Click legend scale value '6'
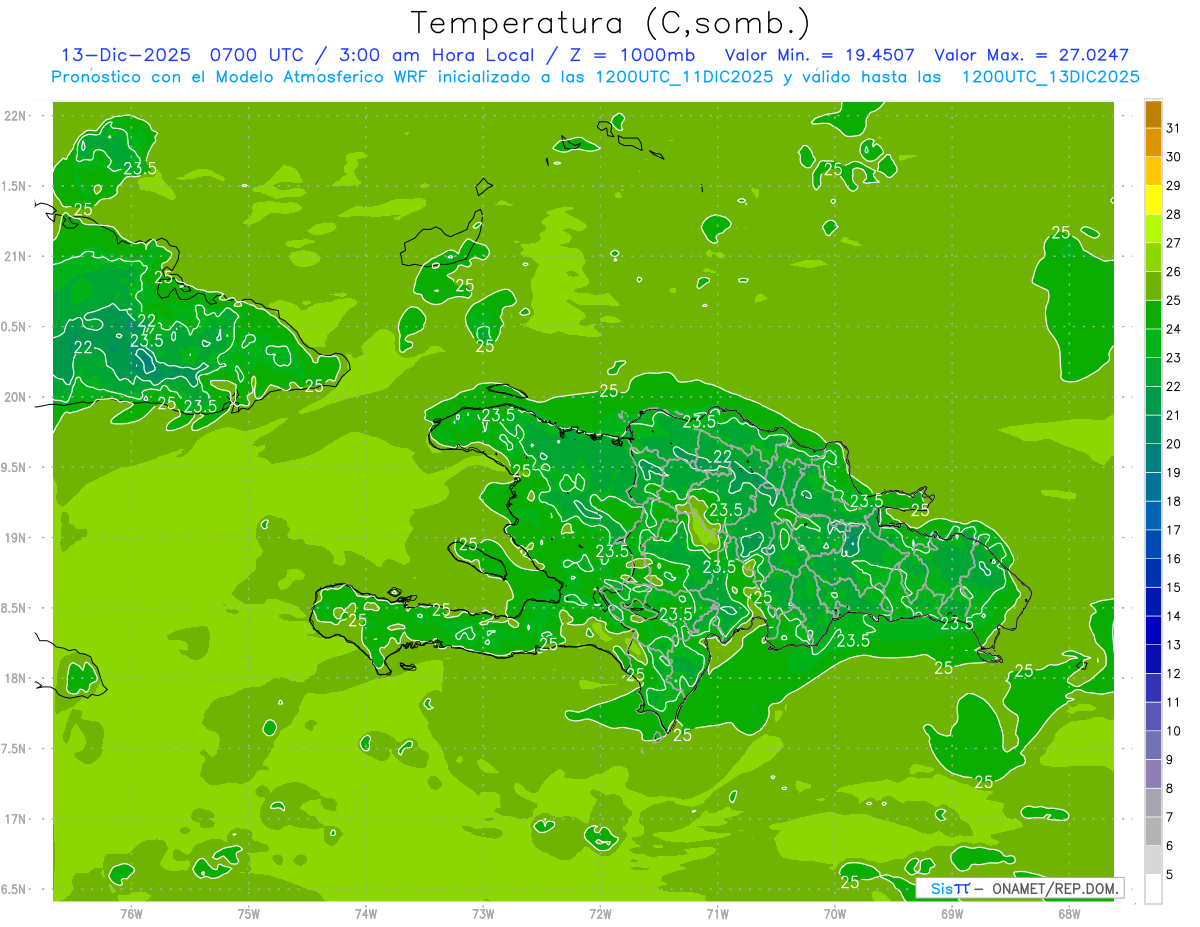This screenshot has width=1200, height=927. 1170,846
